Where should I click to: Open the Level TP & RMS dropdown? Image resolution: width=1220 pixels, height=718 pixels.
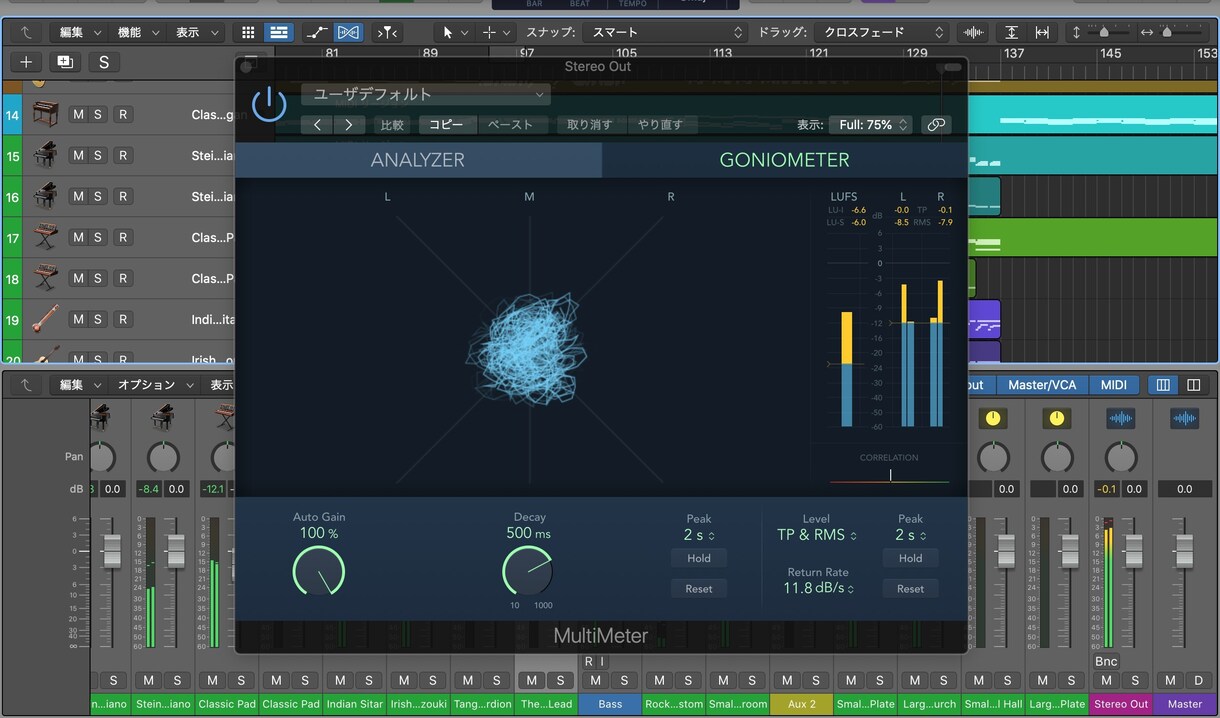tap(817, 535)
